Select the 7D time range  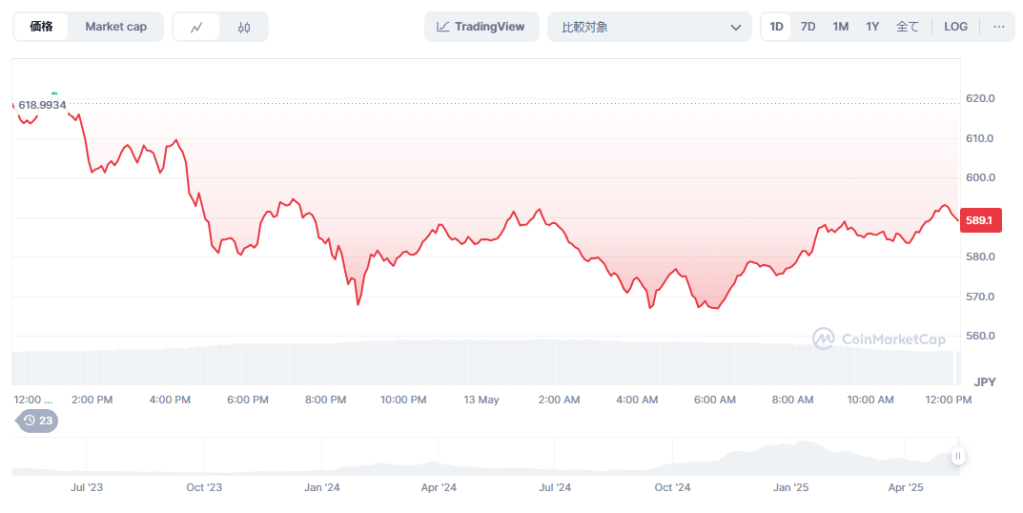pyautogui.click(x=808, y=27)
